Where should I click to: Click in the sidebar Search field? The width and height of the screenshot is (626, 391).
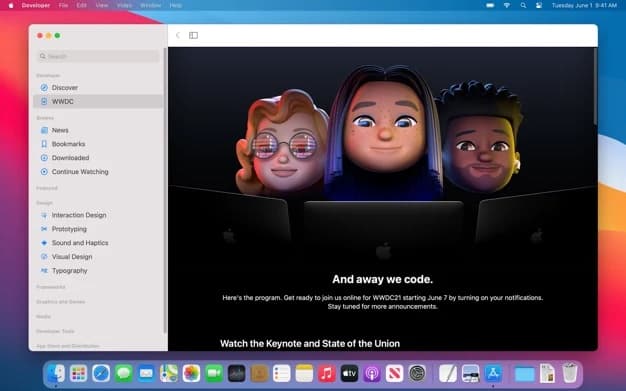point(98,56)
